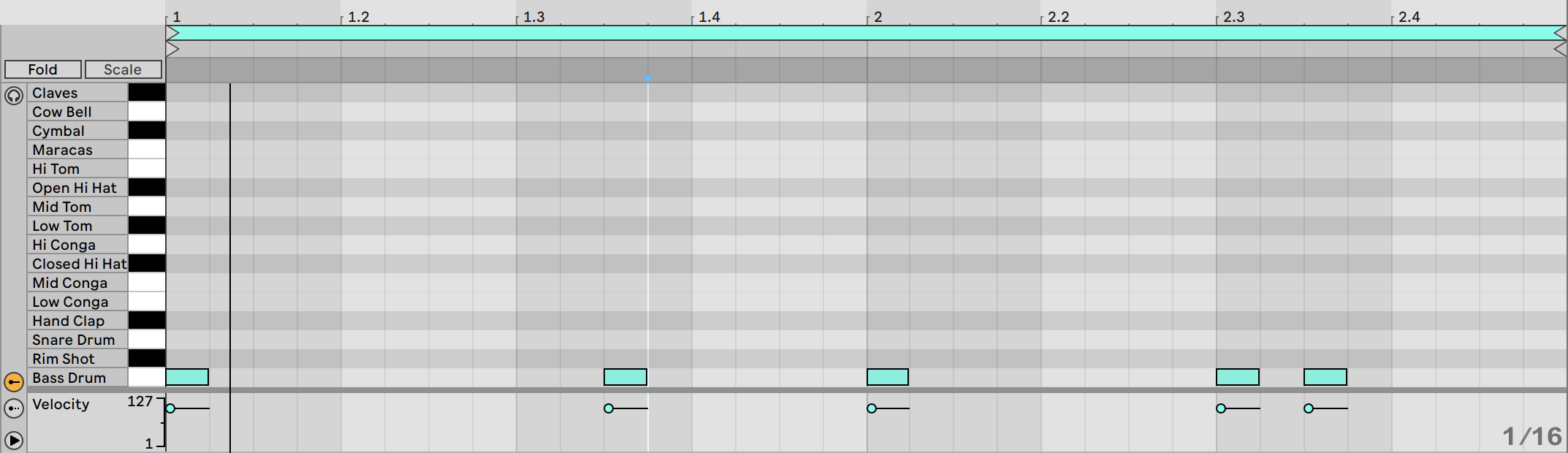This screenshot has height=453, width=1568.
Task: Toggle the Velocity lane show icon
Action: click(x=14, y=408)
